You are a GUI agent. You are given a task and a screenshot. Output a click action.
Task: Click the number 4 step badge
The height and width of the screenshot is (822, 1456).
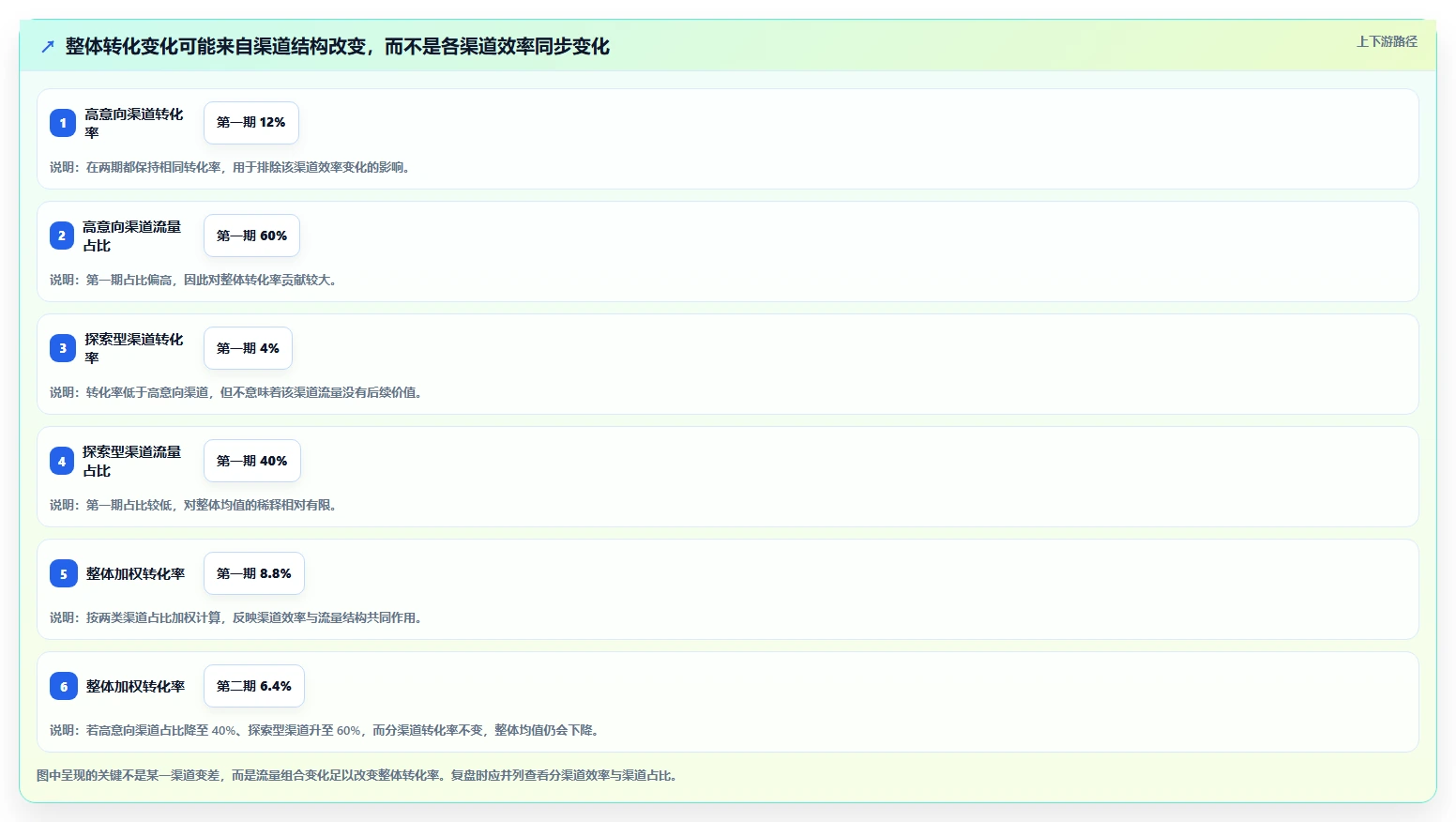tap(62, 461)
